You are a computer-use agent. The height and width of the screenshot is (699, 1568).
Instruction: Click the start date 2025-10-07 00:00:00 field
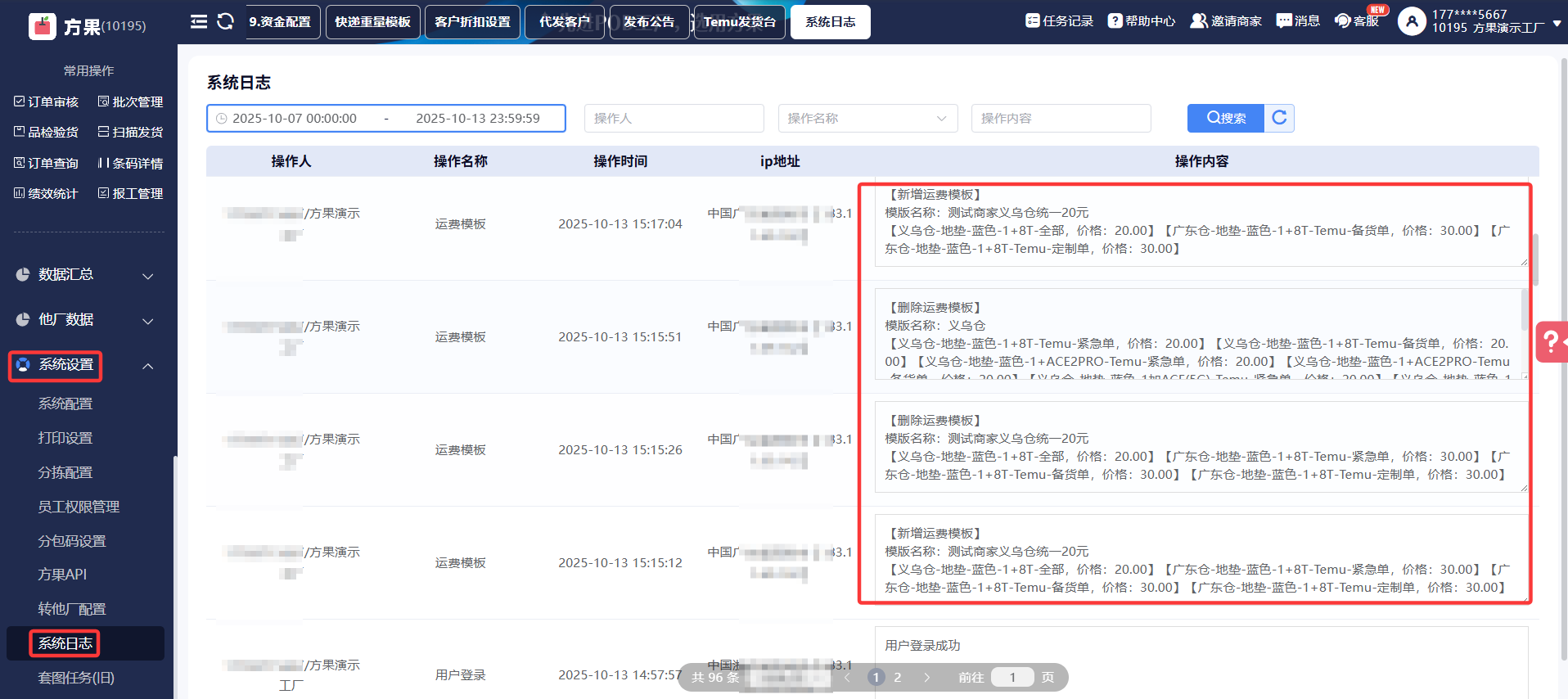pyautogui.click(x=295, y=119)
